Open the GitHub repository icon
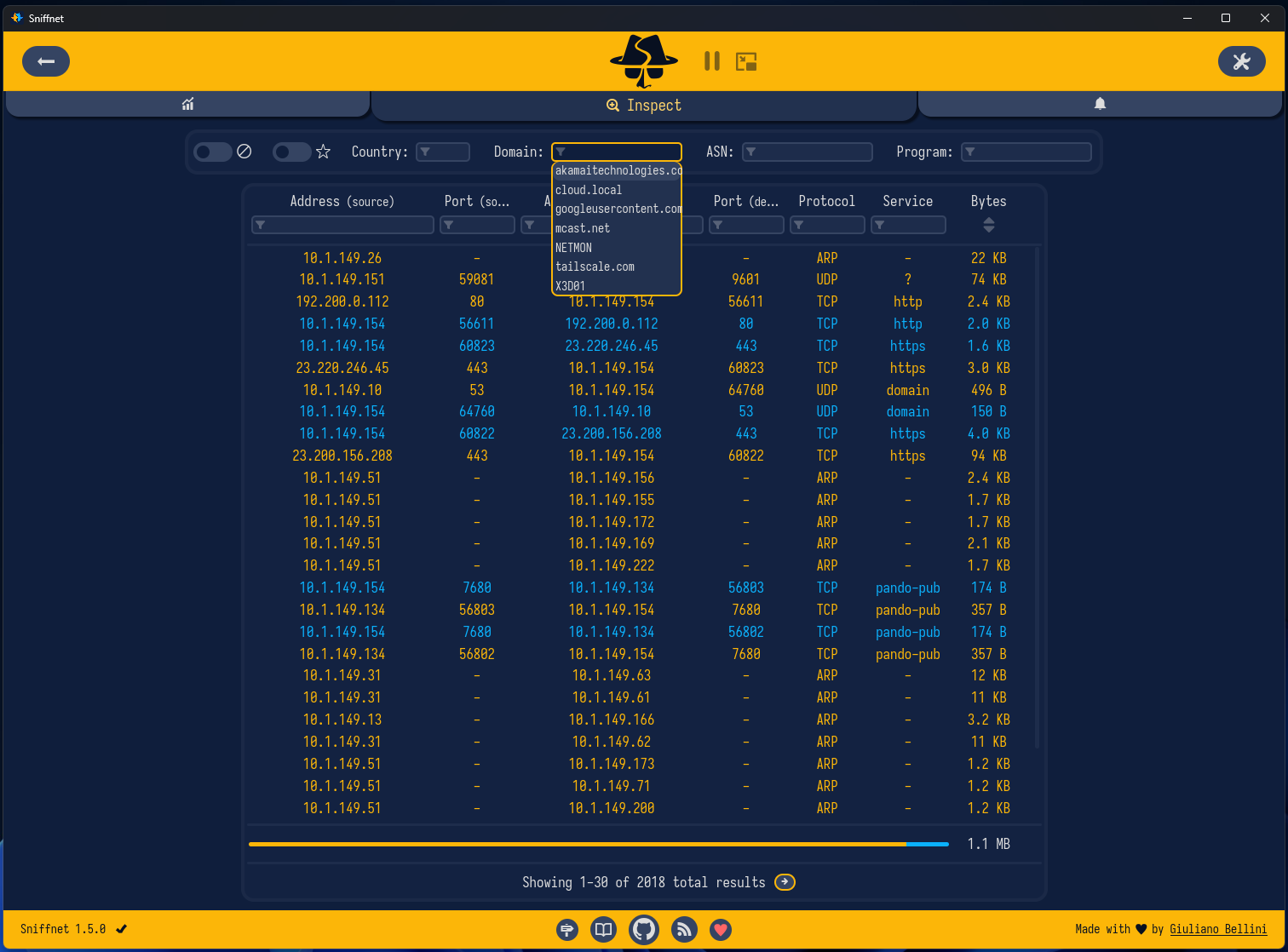Screen dimensions: 1288x952 pyautogui.click(x=644, y=929)
